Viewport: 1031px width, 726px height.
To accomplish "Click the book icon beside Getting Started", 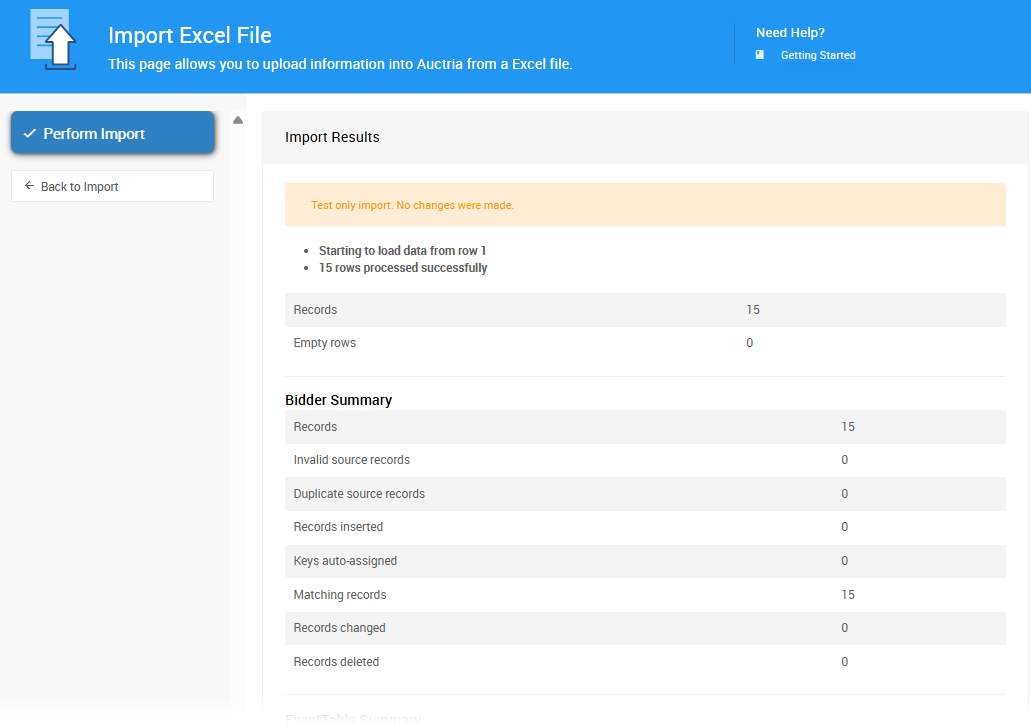I will [x=761, y=55].
